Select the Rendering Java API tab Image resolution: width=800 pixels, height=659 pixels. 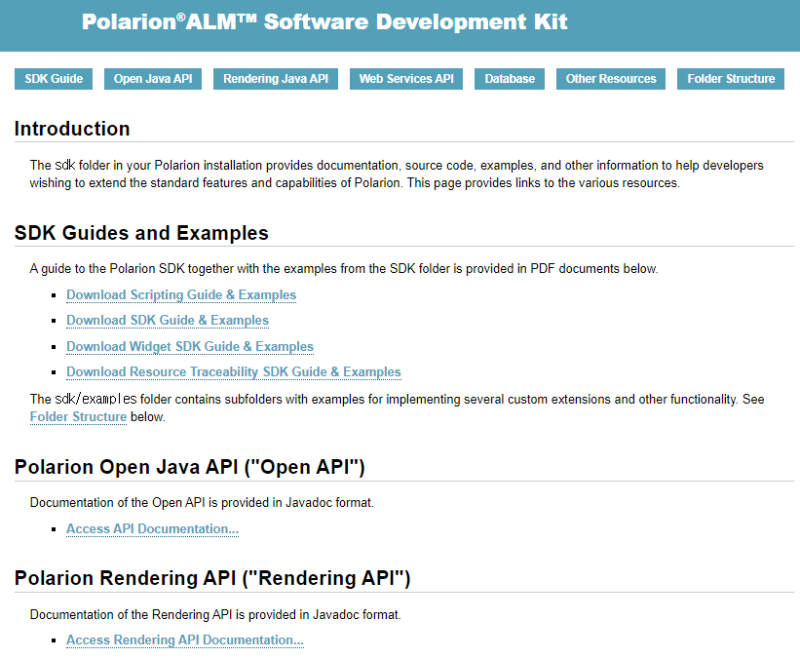[276, 79]
